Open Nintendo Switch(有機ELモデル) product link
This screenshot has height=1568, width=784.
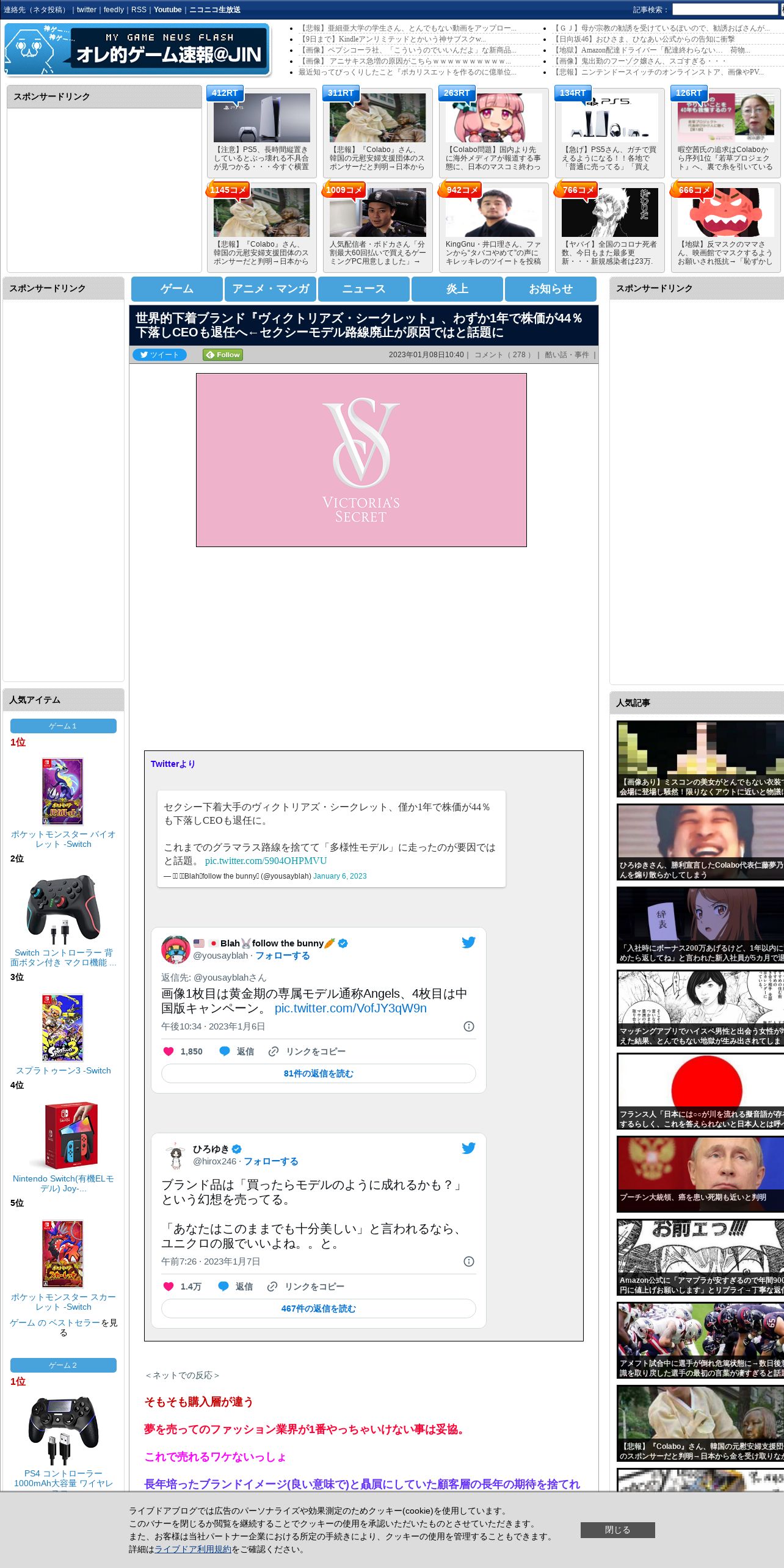64,1183
